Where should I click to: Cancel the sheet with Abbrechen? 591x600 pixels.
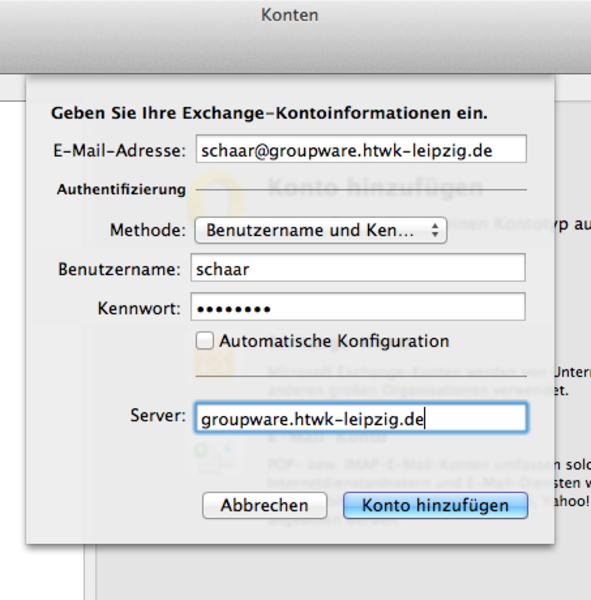pyautogui.click(x=264, y=505)
